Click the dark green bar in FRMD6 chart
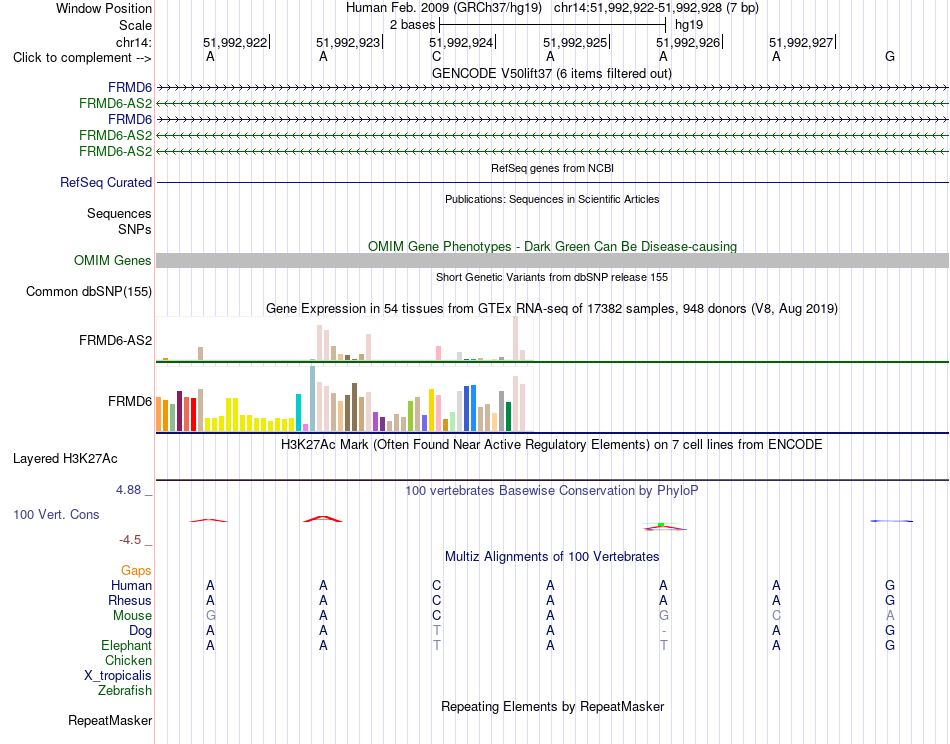Viewport: 950px width, 744px height. (x=508, y=417)
